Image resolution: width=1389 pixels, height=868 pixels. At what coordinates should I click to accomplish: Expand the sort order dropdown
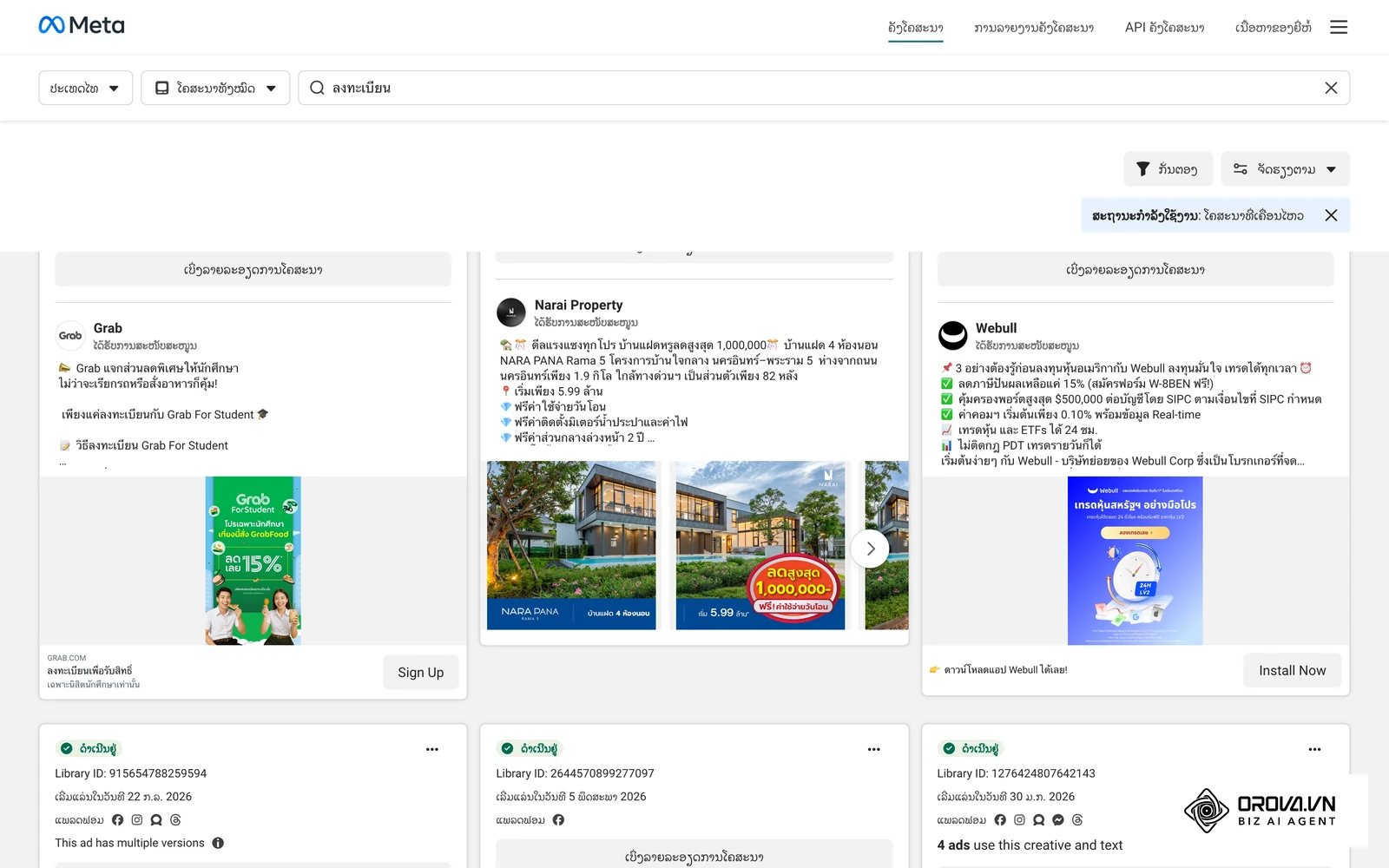coord(1285,169)
